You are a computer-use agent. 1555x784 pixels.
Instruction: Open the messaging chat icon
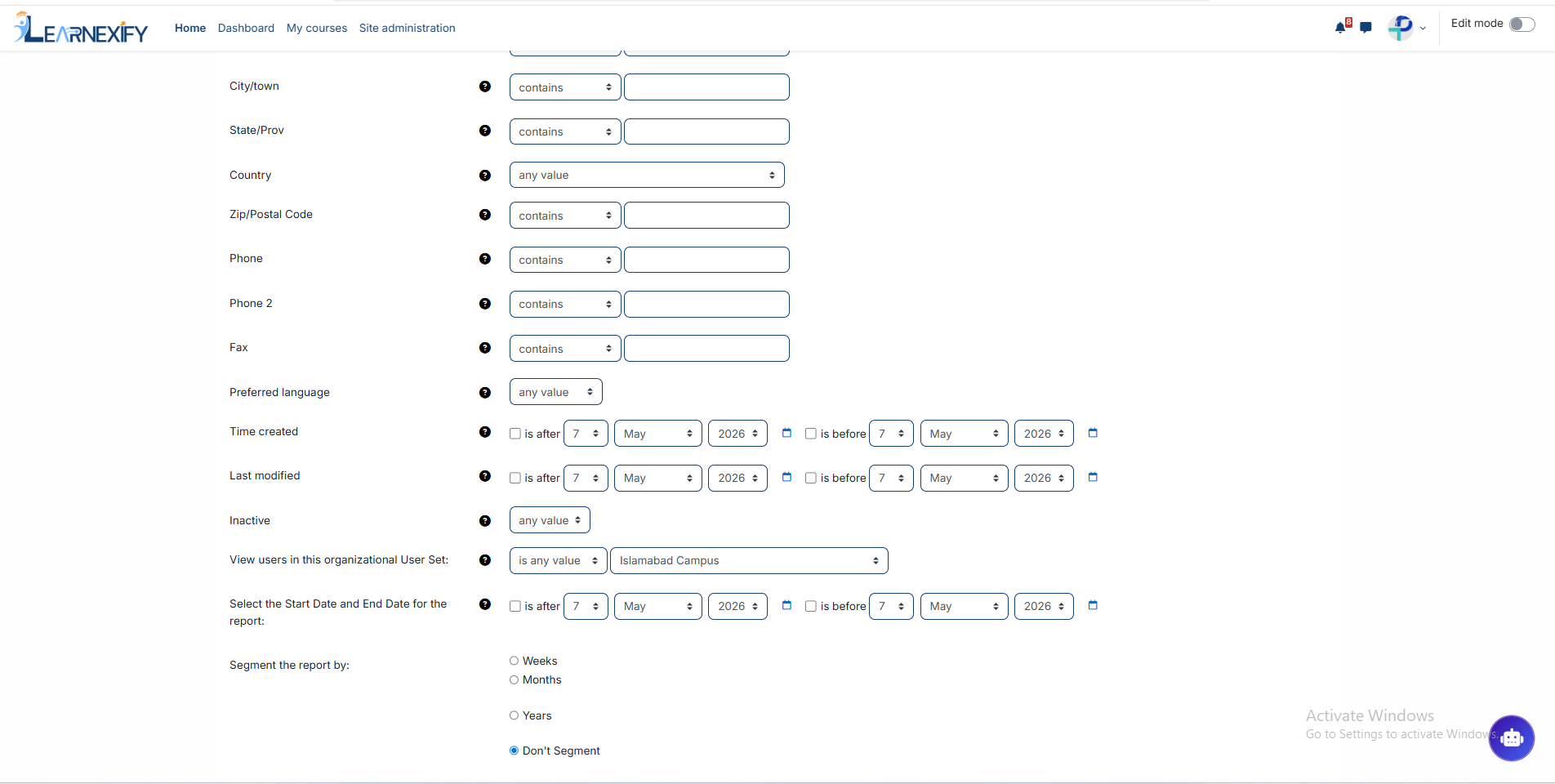click(1366, 28)
